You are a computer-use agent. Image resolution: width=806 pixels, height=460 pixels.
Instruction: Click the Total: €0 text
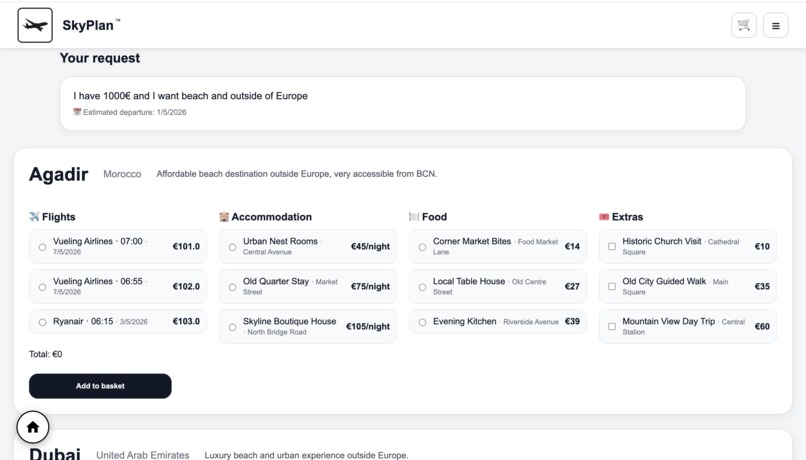[46, 354]
